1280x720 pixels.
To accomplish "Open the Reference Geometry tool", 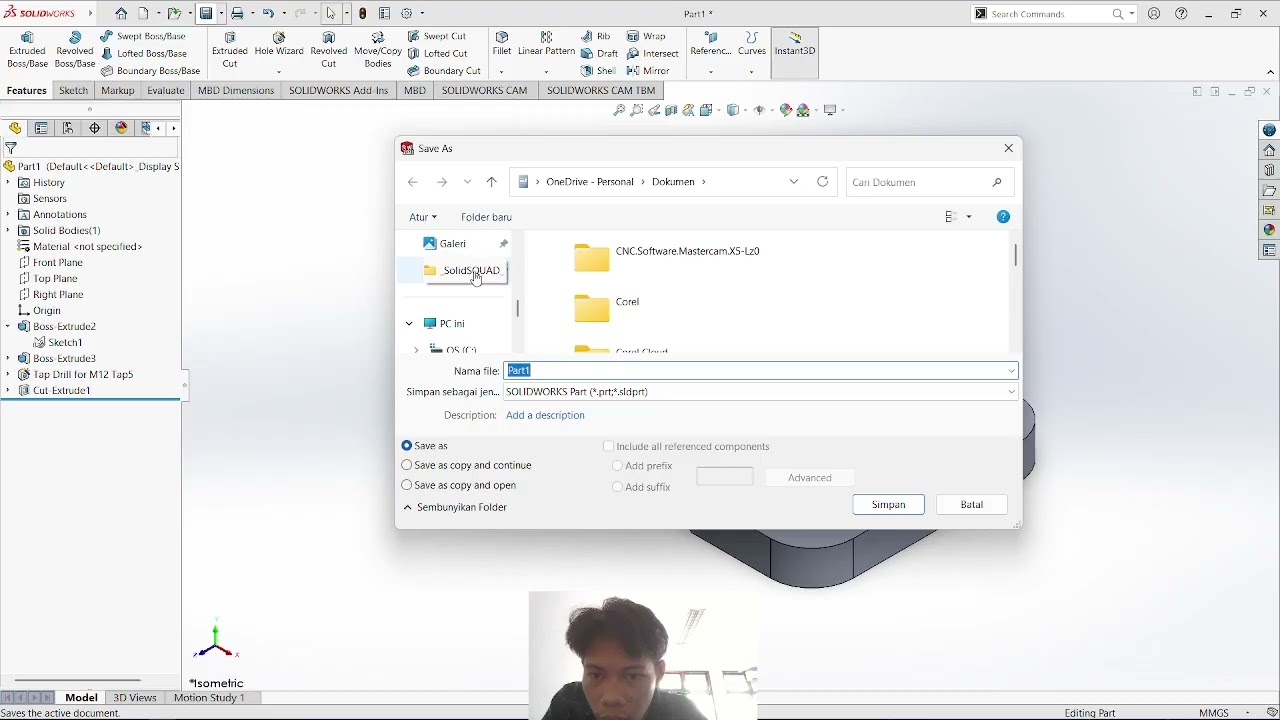I will tap(711, 45).
